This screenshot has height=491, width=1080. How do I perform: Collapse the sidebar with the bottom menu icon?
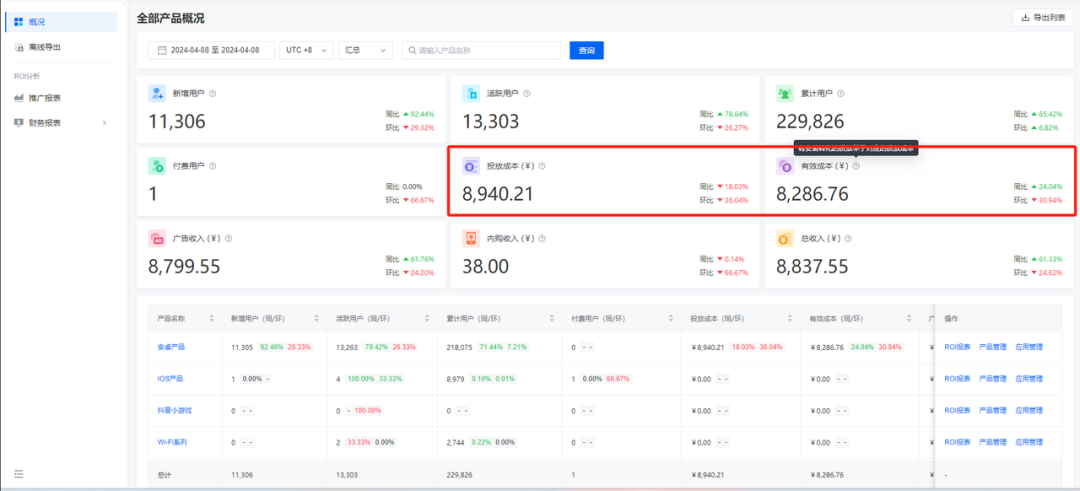click(19, 474)
